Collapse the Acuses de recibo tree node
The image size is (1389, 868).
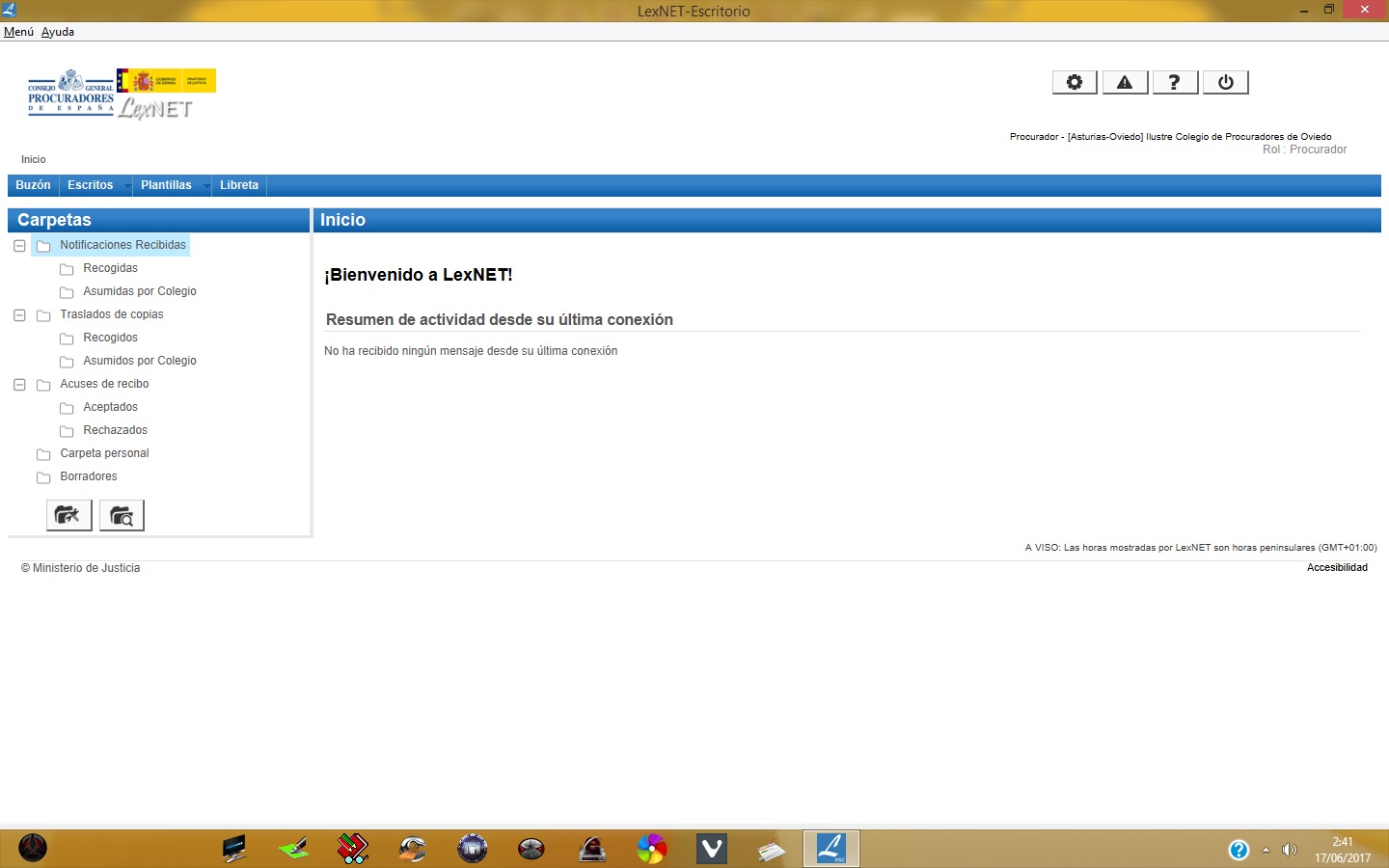[x=19, y=384]
